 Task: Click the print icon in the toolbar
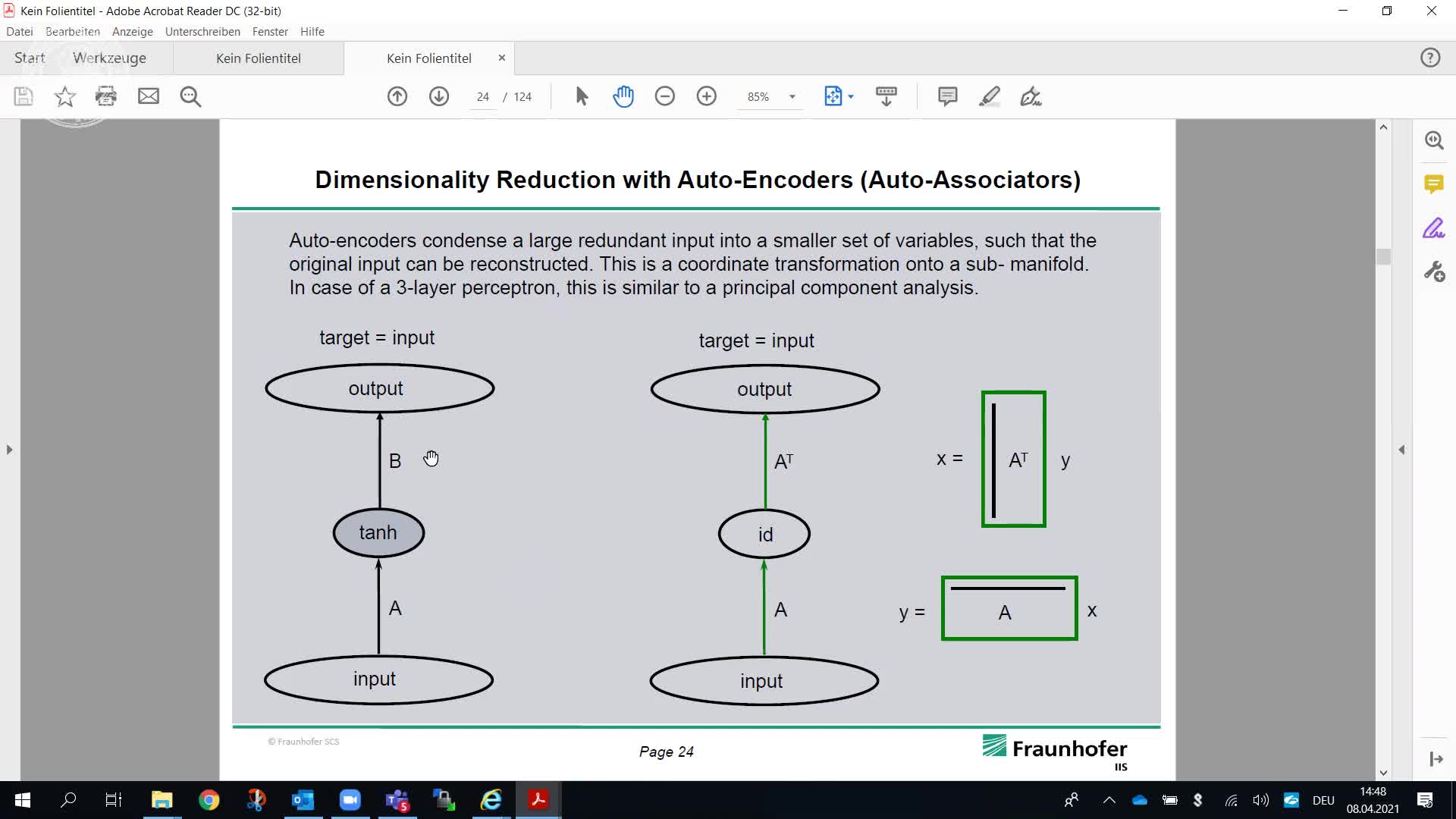(x=106, y=96)
